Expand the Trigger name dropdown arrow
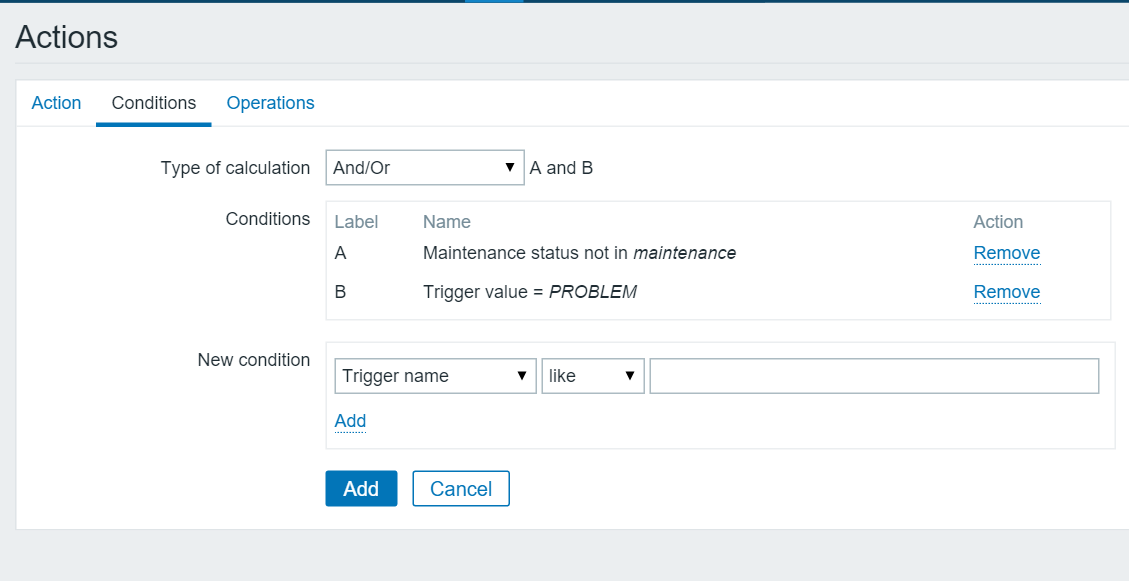Screen dimensions: 1129x581 point(522,375)
